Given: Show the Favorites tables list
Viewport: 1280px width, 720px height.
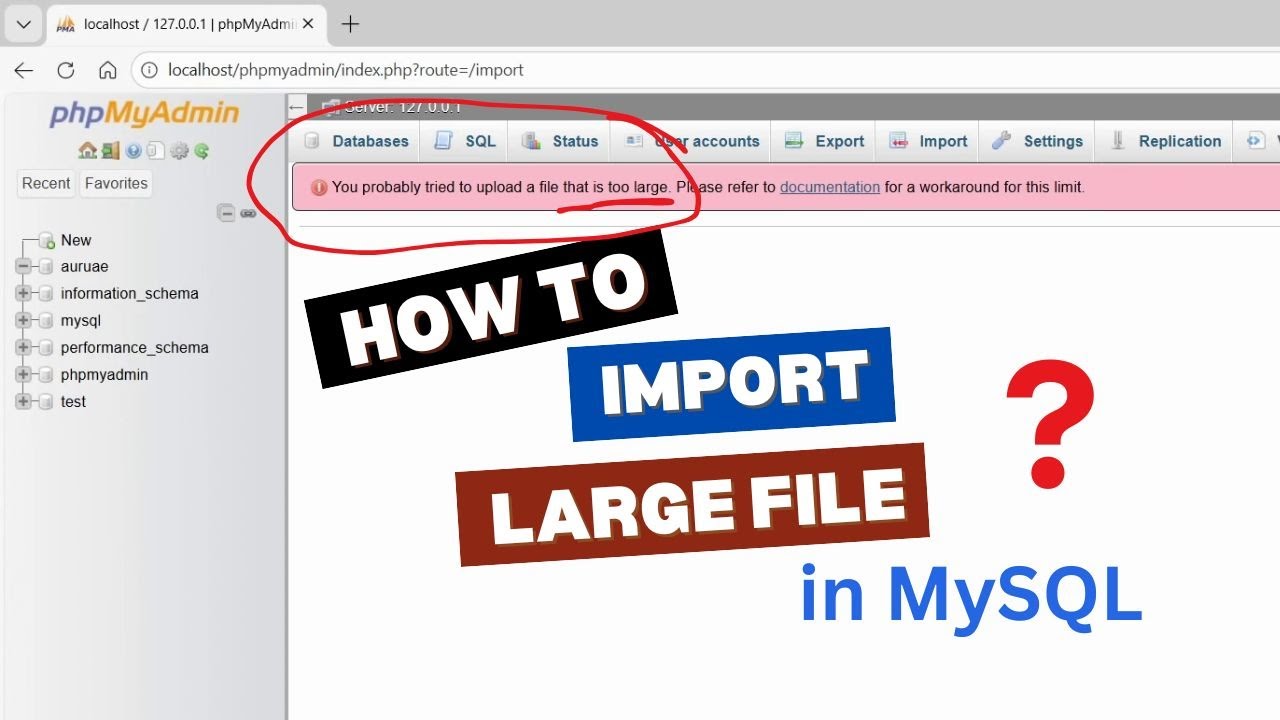Looking at the screenshot, I should pyautogui.click(x=116, y=183).
